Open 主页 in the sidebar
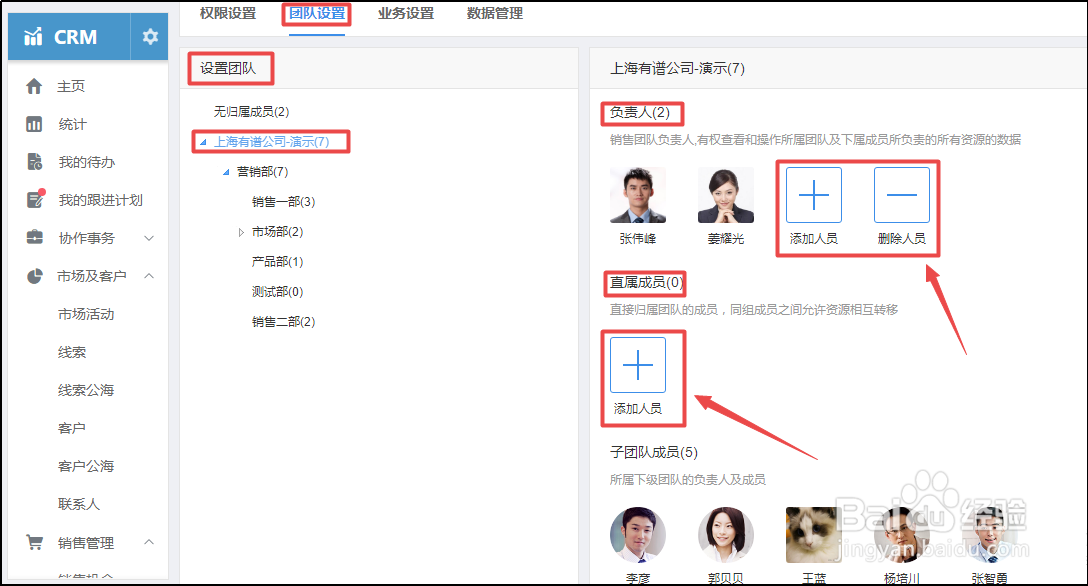The width and height of the screenshot is (1088, 586). [71, 86]
